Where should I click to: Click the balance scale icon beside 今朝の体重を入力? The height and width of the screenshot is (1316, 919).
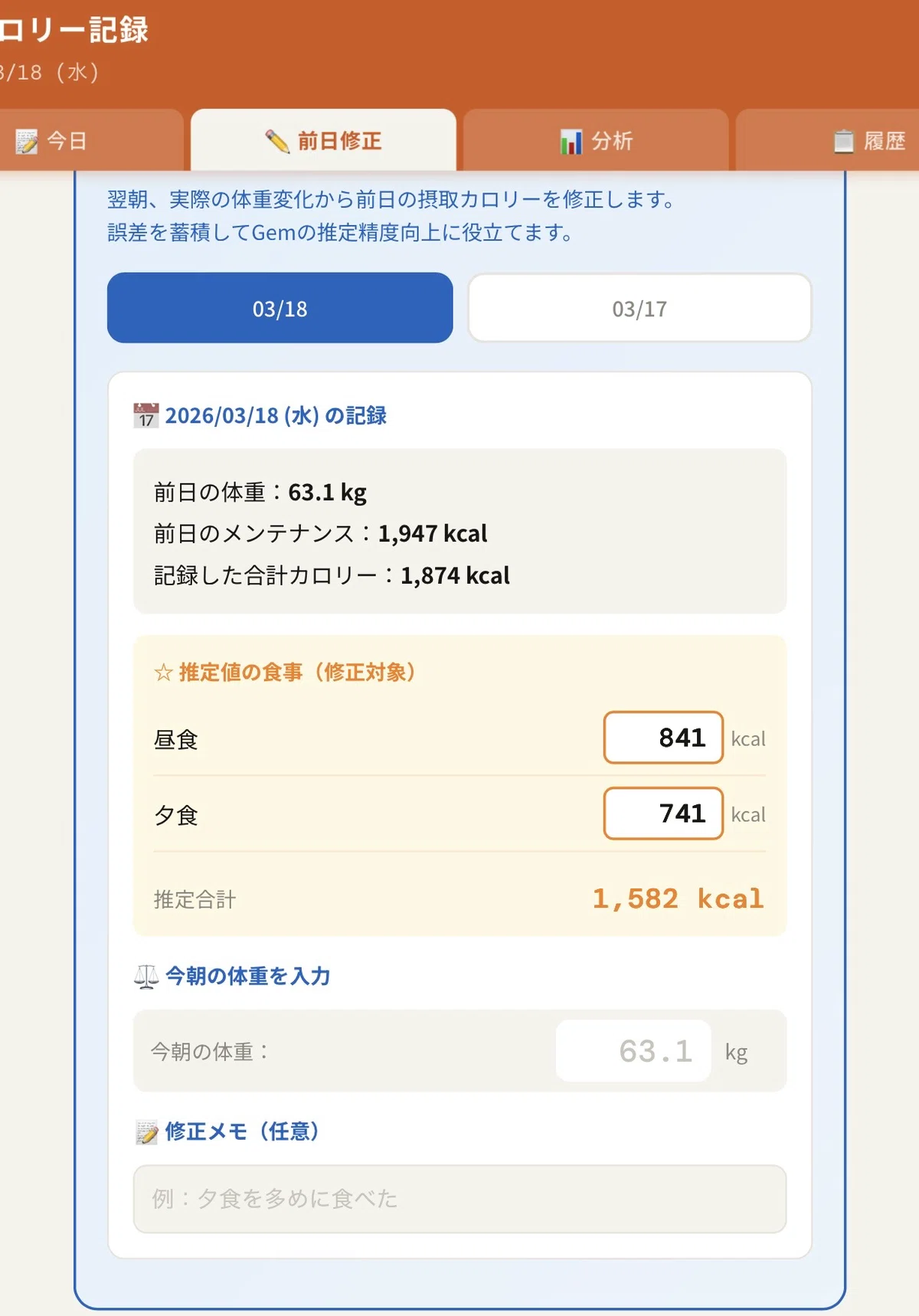pyautogui.click(x=146, y=976)
